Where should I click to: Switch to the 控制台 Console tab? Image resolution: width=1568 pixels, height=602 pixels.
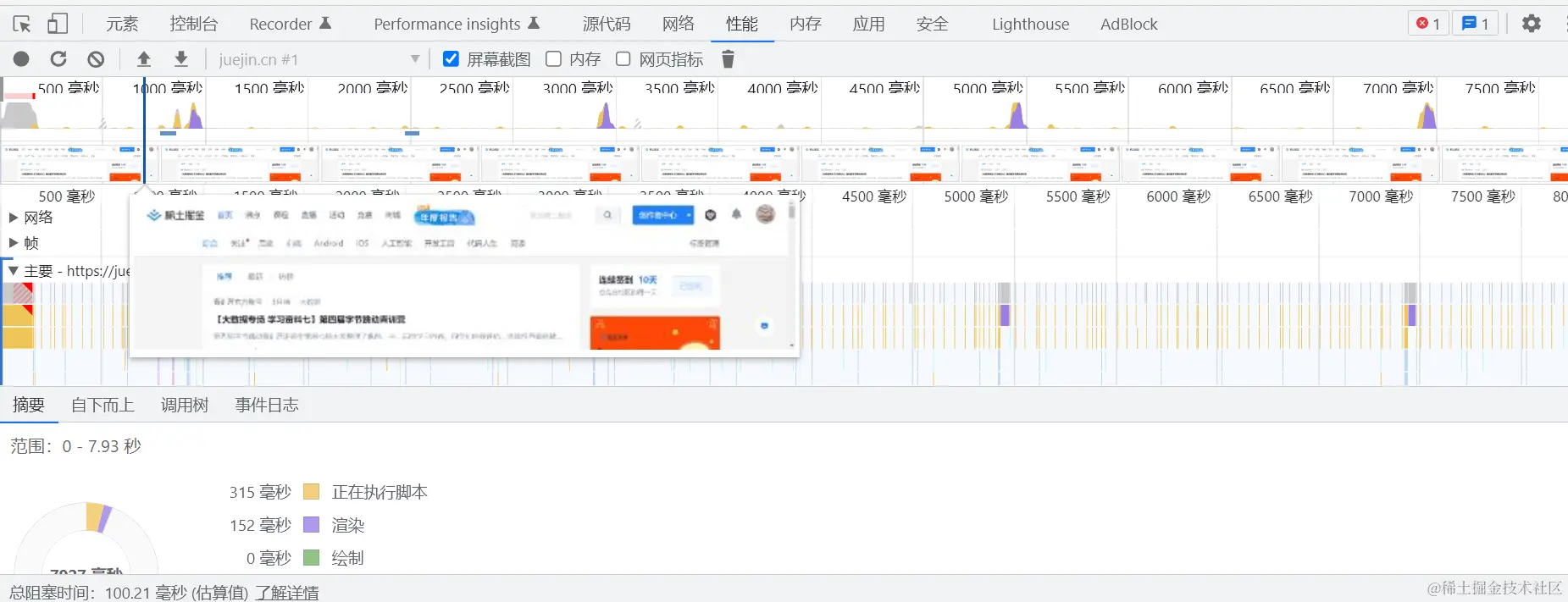[194, 24]
